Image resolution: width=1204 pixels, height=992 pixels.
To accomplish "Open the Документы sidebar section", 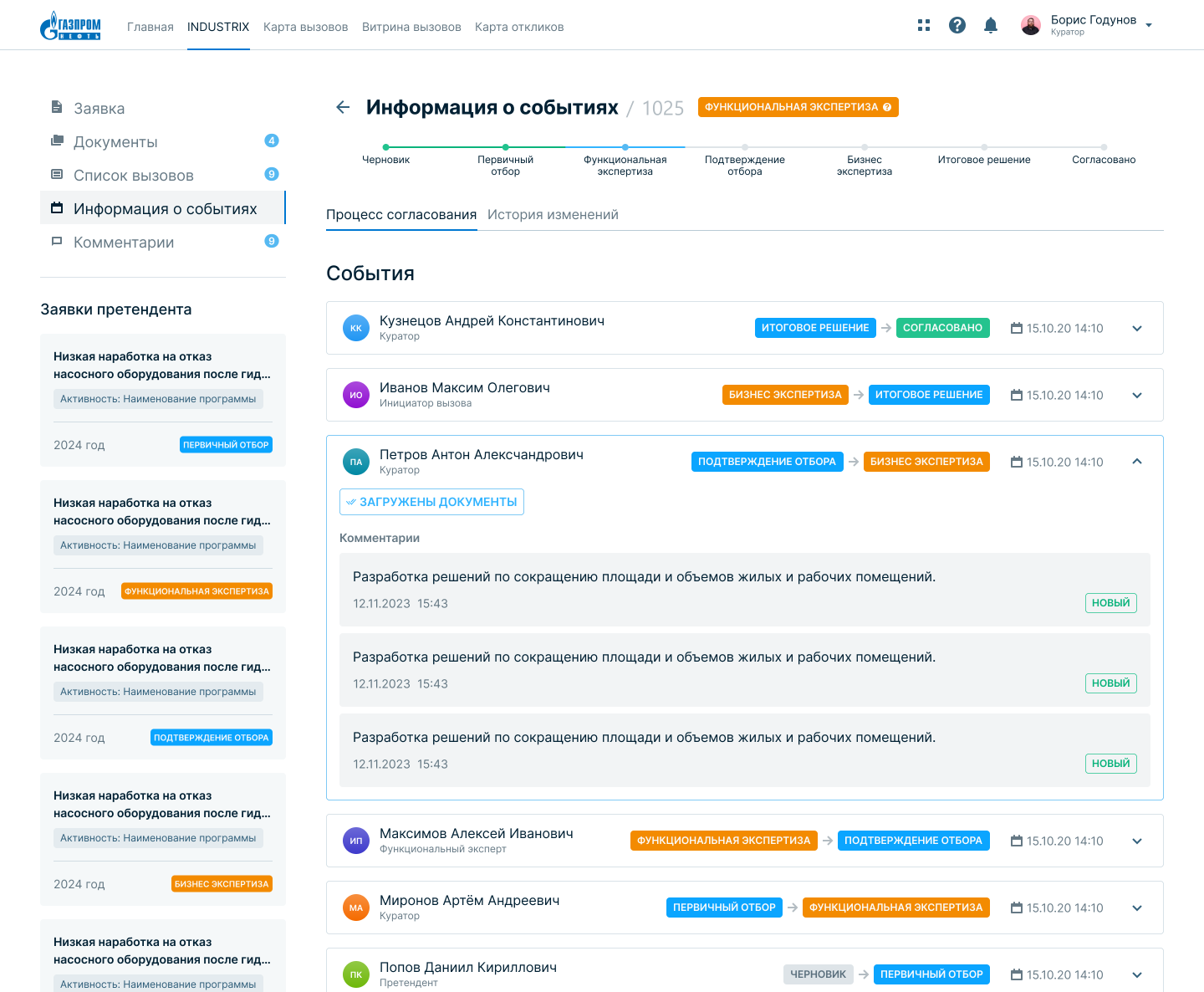I will pyautogui.click(x=115, y=142).
